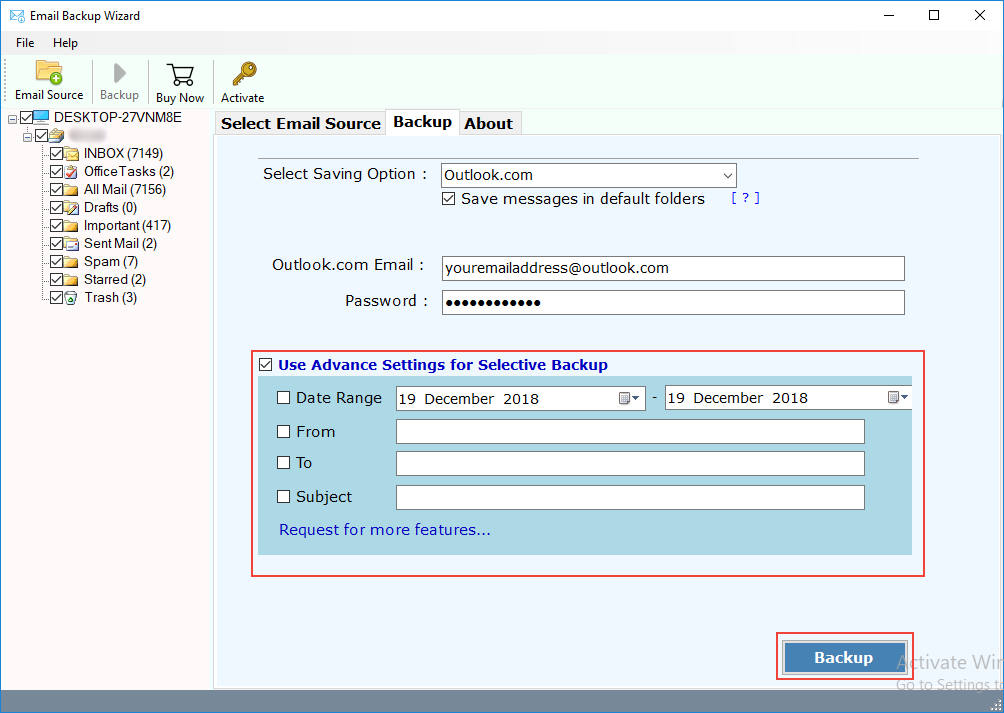Uncheck the OfficeTasks (2) checkbox

pos(56,172)
